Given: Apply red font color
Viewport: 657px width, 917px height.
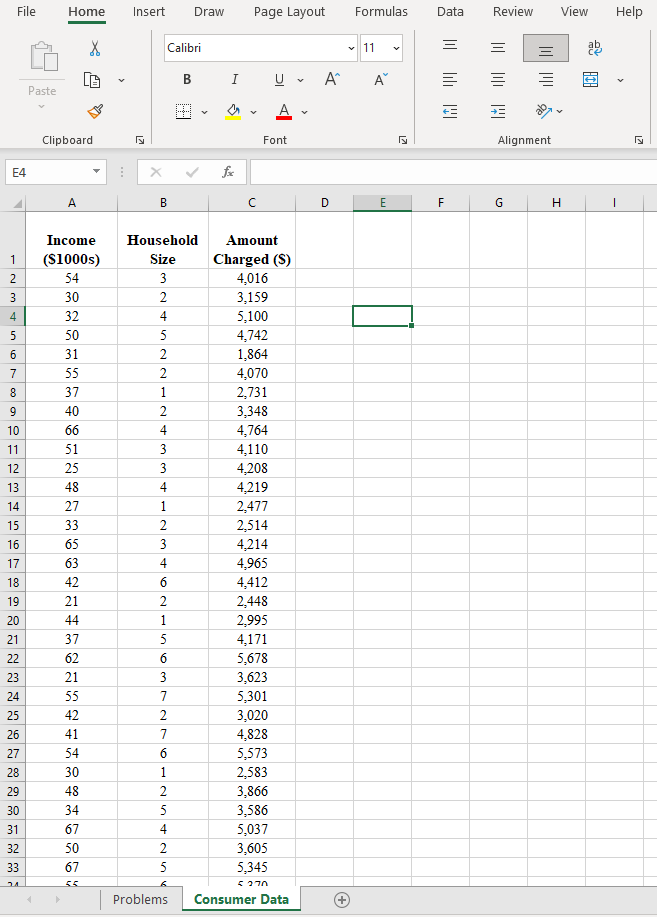Looking at the screenshot, I should pos(284,111).
